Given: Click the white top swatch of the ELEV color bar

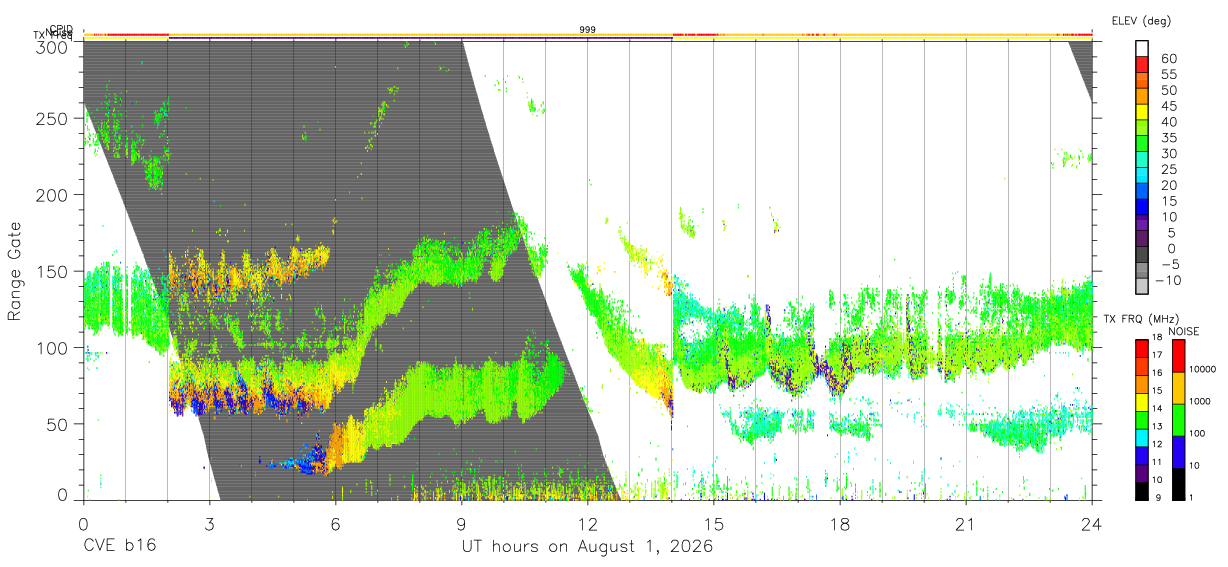Looking at the screenshot, I should click(x=1141, y=48).
